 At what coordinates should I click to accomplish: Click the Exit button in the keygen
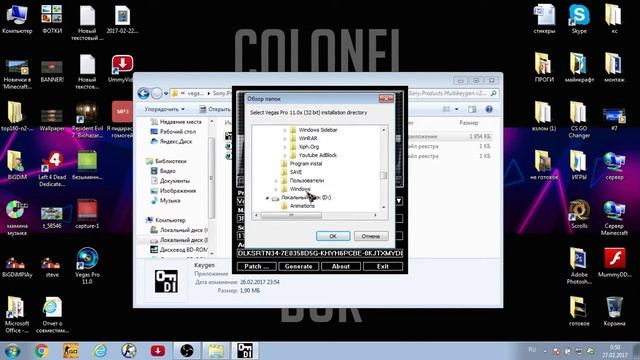coord(382,267)
